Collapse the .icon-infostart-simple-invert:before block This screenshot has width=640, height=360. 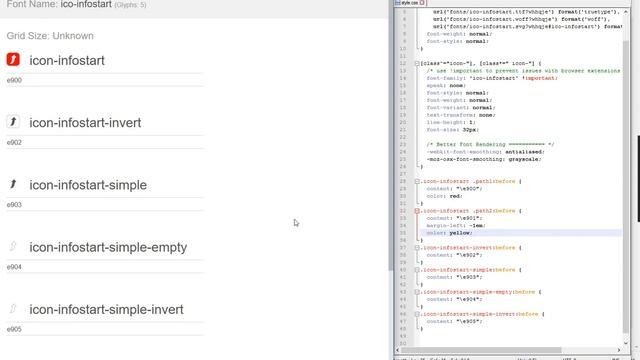(417, 314)
